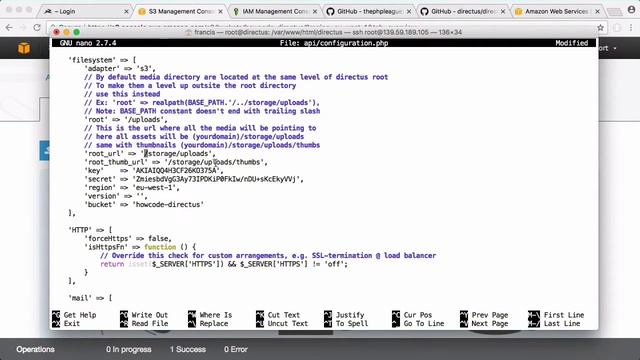The width and height of the screenshot is (640, 360).
Task: Click '1 Success' in S3 status bar
Action: coord(188,349)
